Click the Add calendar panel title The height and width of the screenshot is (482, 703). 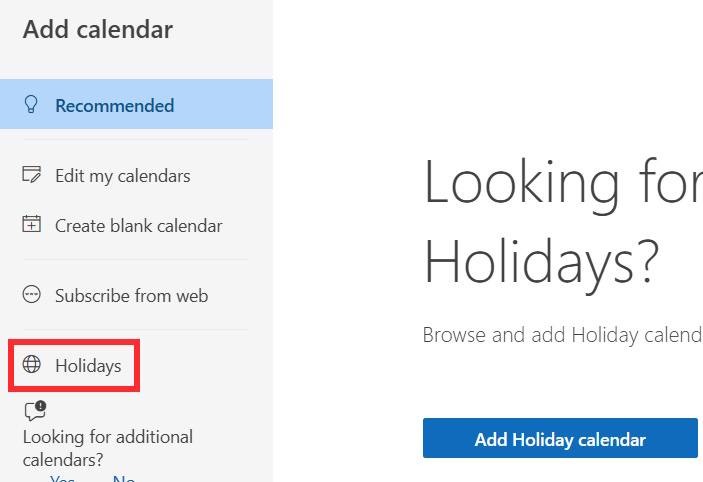tap(98, 30)
